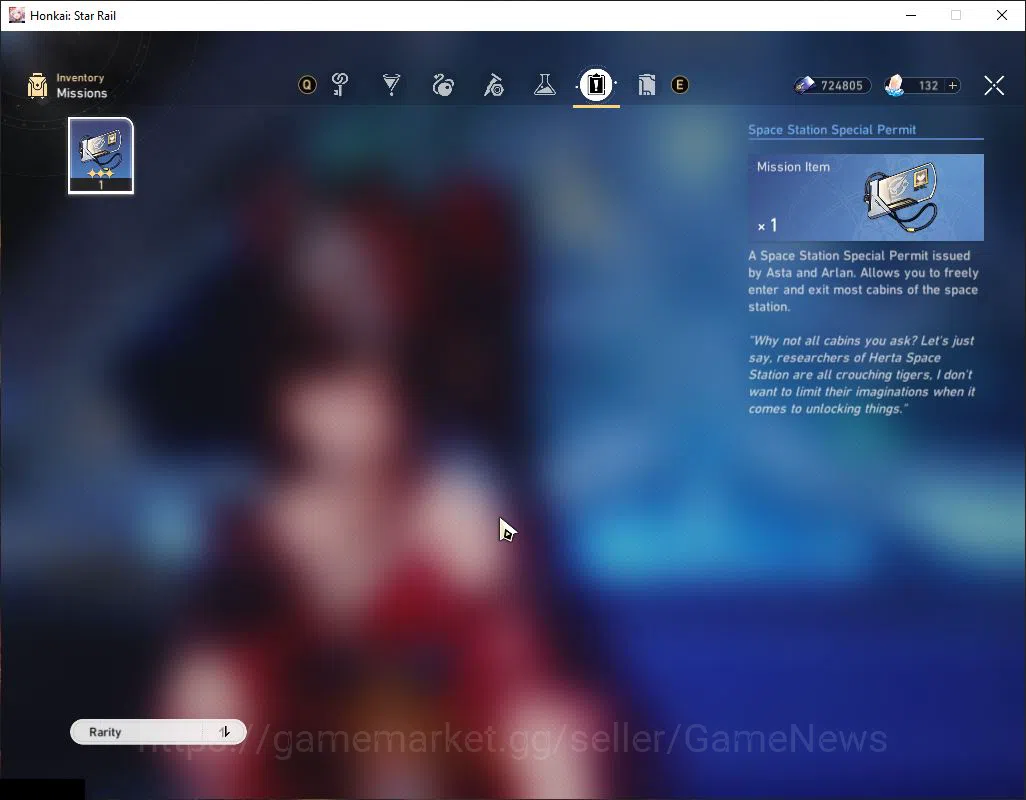Click the Stellar Jade icon
Viewport: 1026px width, 800px height.
click(894, 85)
